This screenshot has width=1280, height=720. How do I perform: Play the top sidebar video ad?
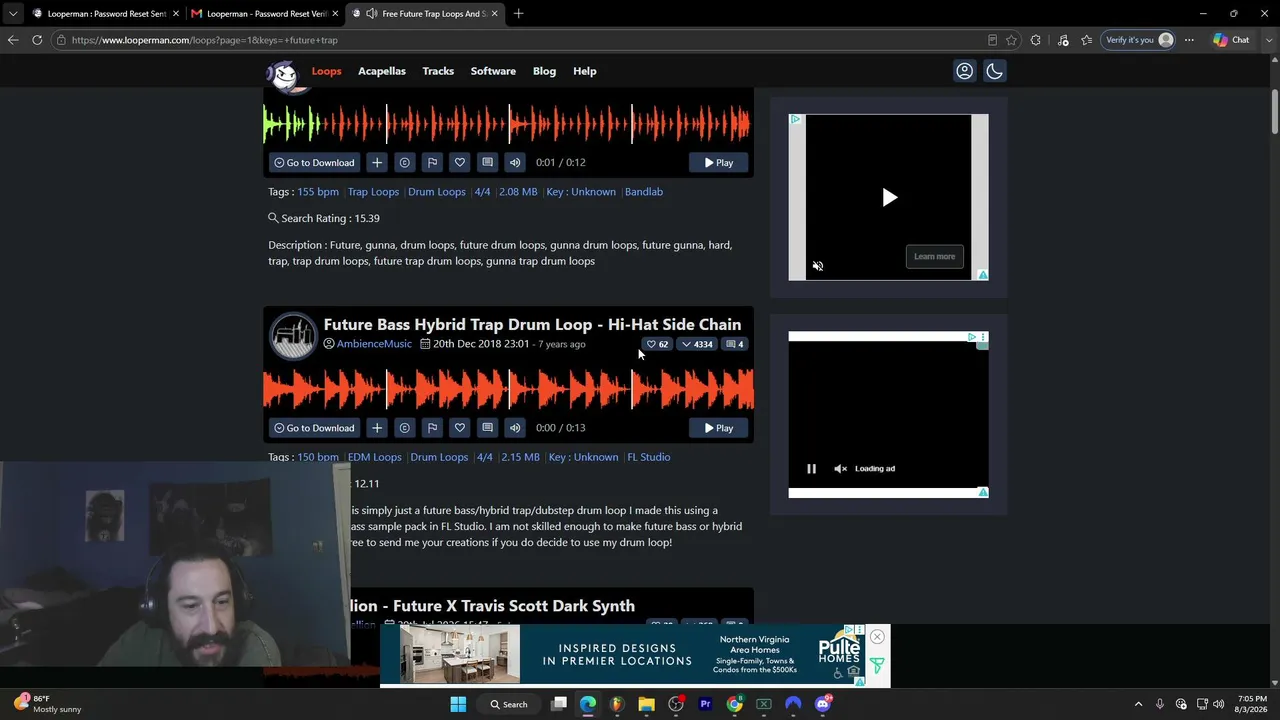(x=889, y=197)
